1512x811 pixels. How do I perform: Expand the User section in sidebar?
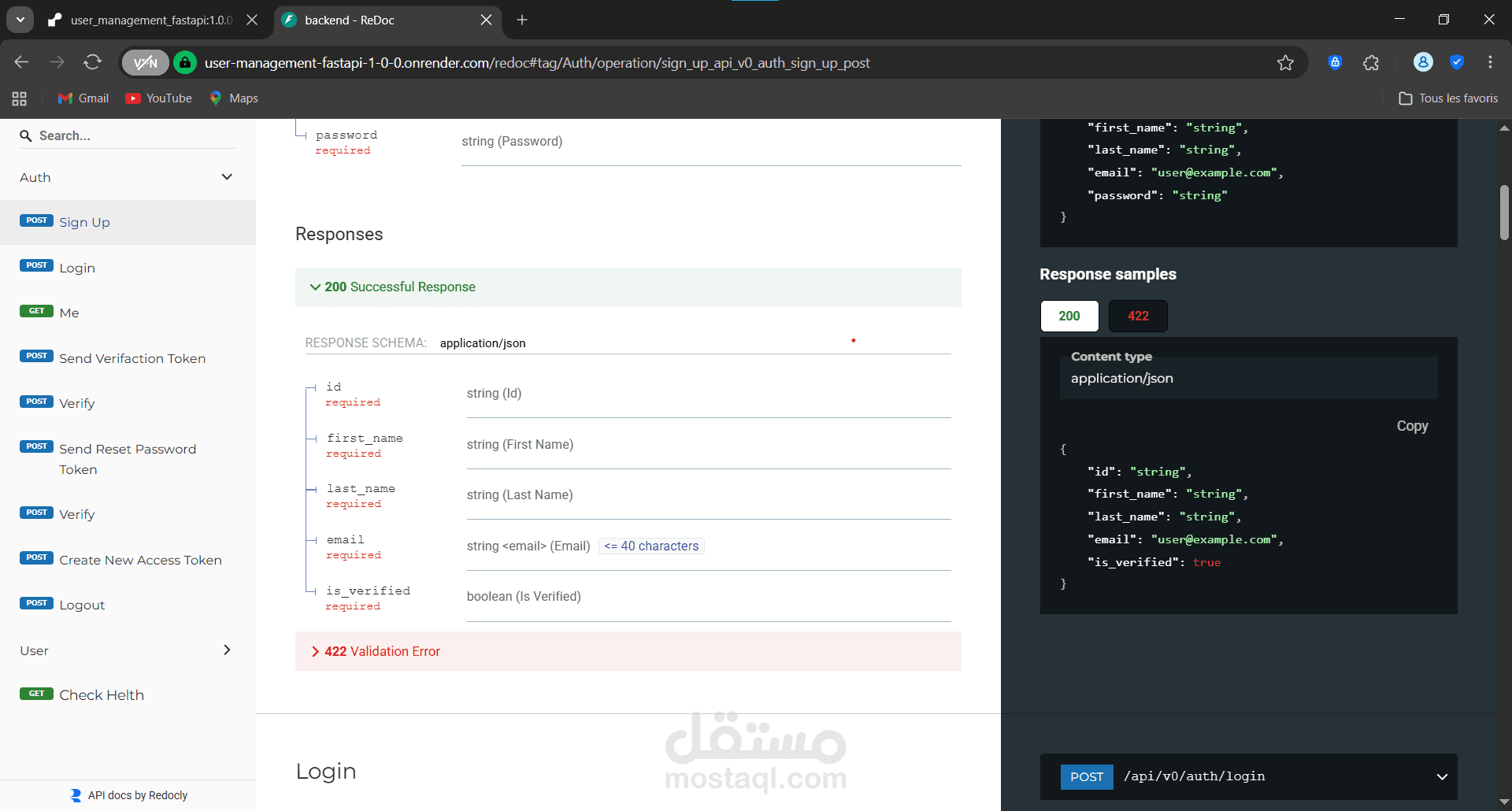[x=126, y=650]
